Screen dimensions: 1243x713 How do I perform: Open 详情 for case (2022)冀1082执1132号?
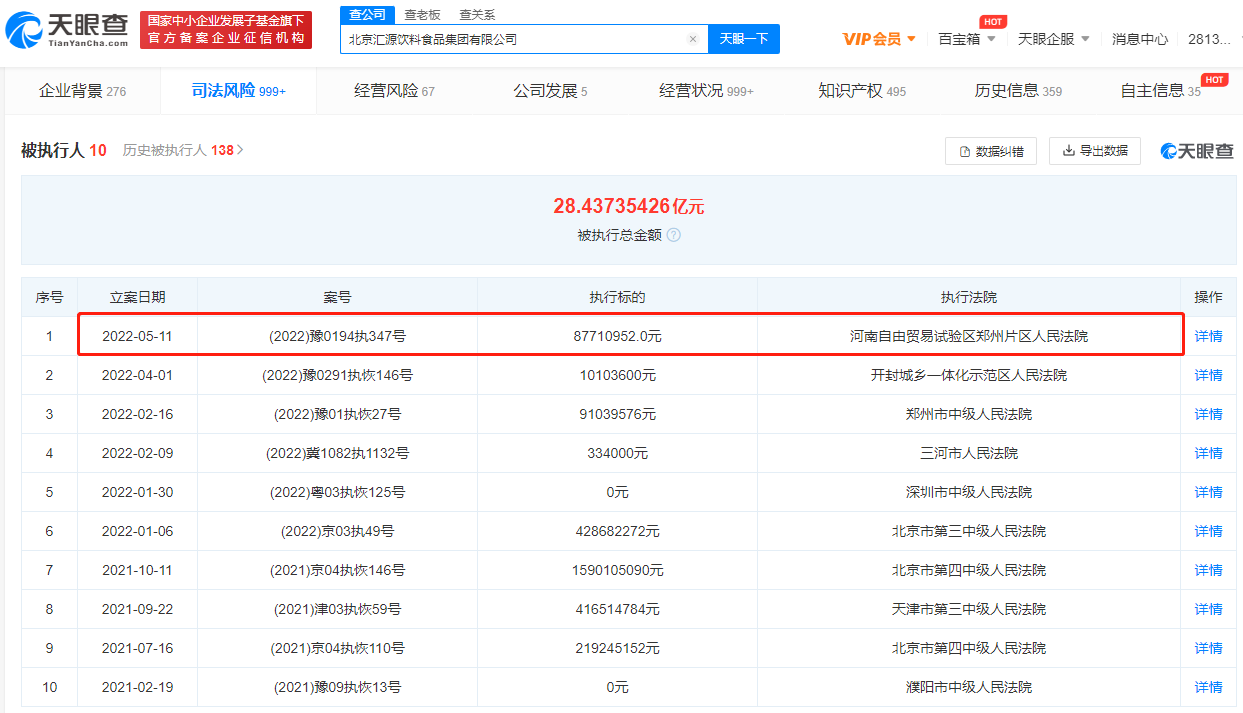1209,453
